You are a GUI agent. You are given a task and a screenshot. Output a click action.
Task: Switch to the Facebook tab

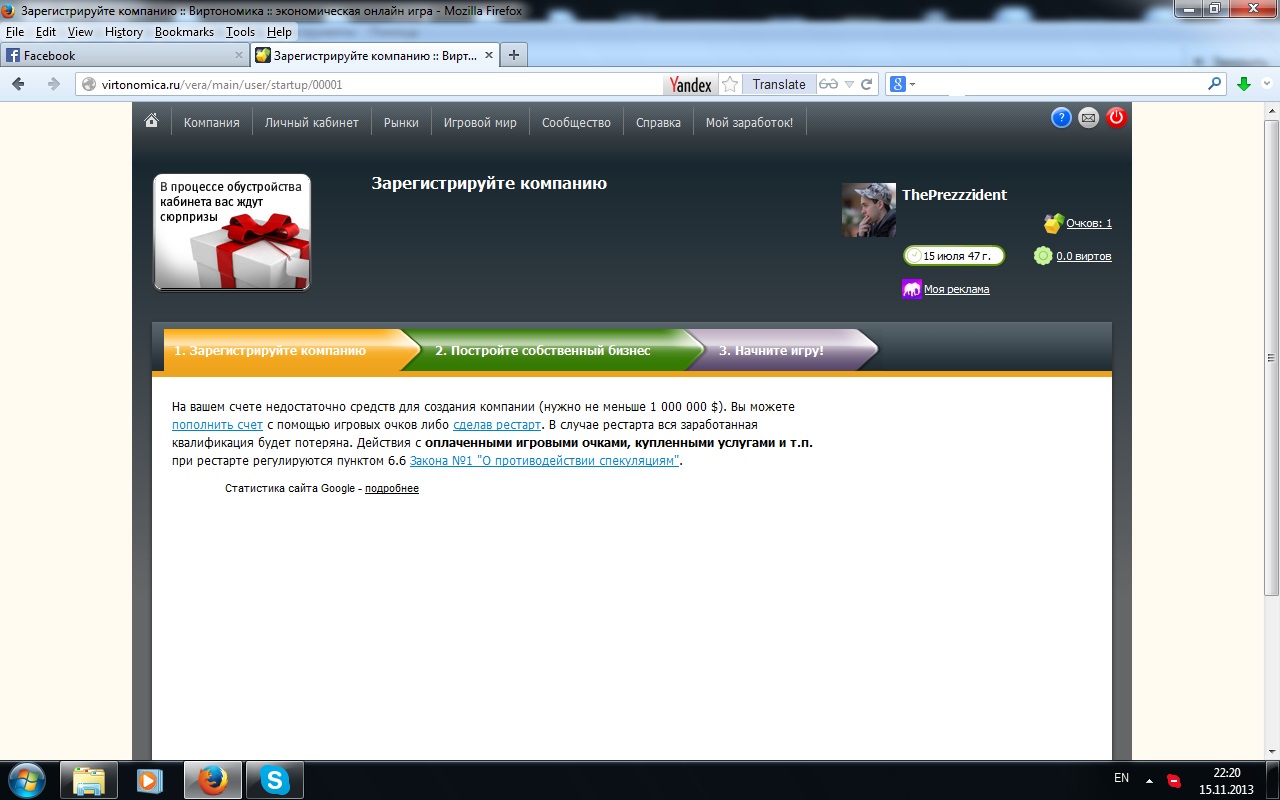click(124, 55)
